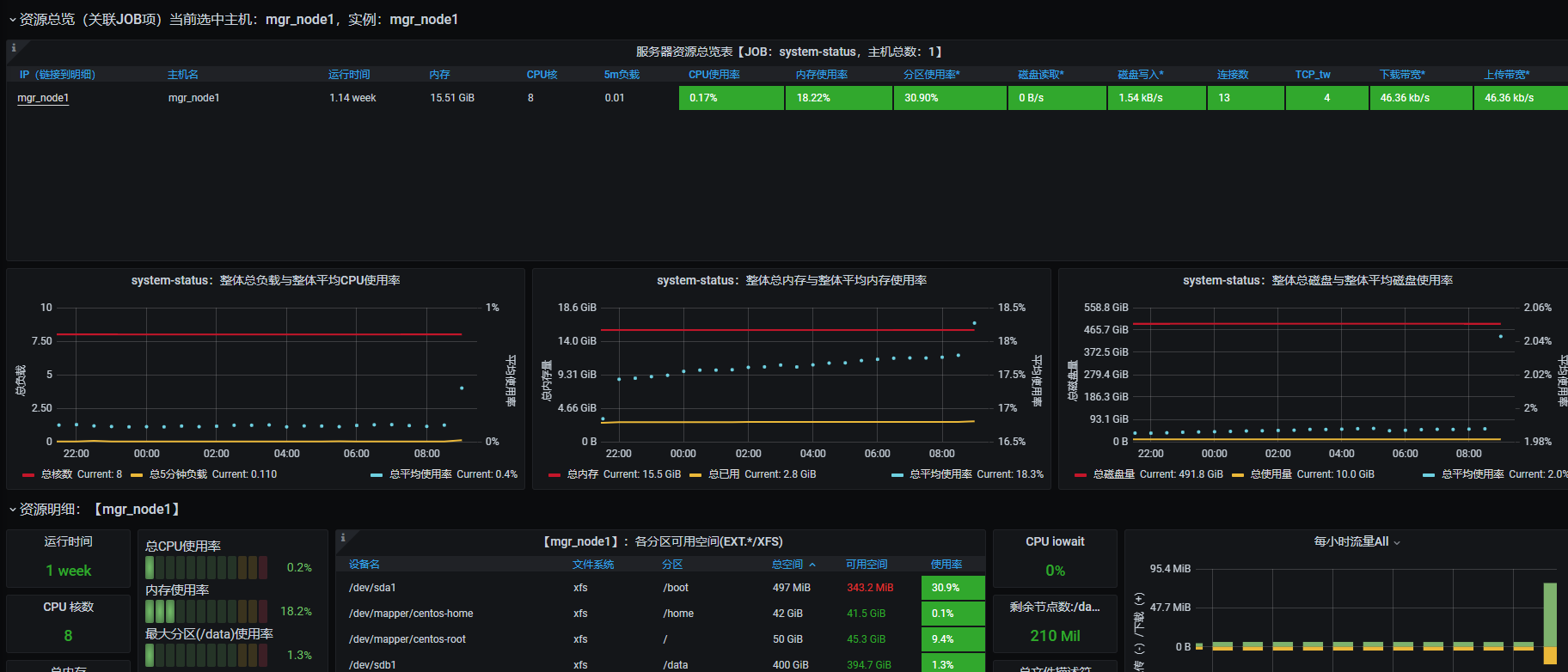
Task: Sort table by IP（链接到明细）column
Action: point(58,75)
